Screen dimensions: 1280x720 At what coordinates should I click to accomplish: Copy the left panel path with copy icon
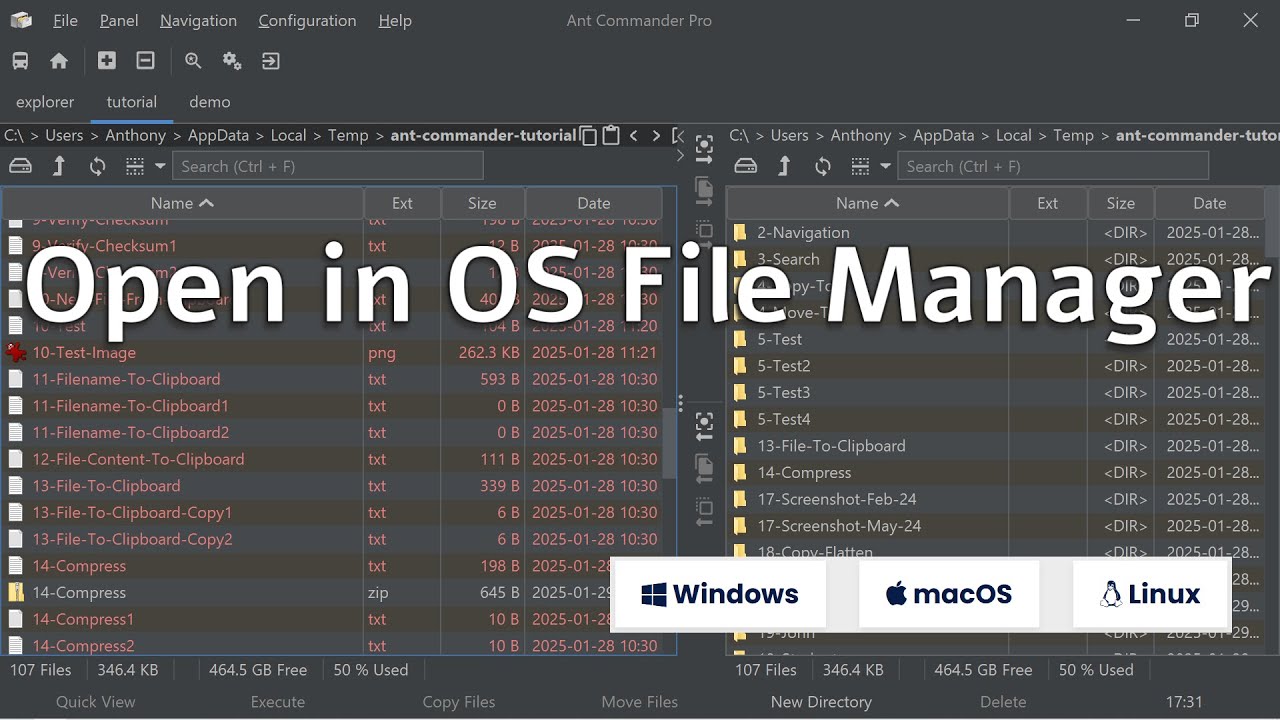point(588,135)
